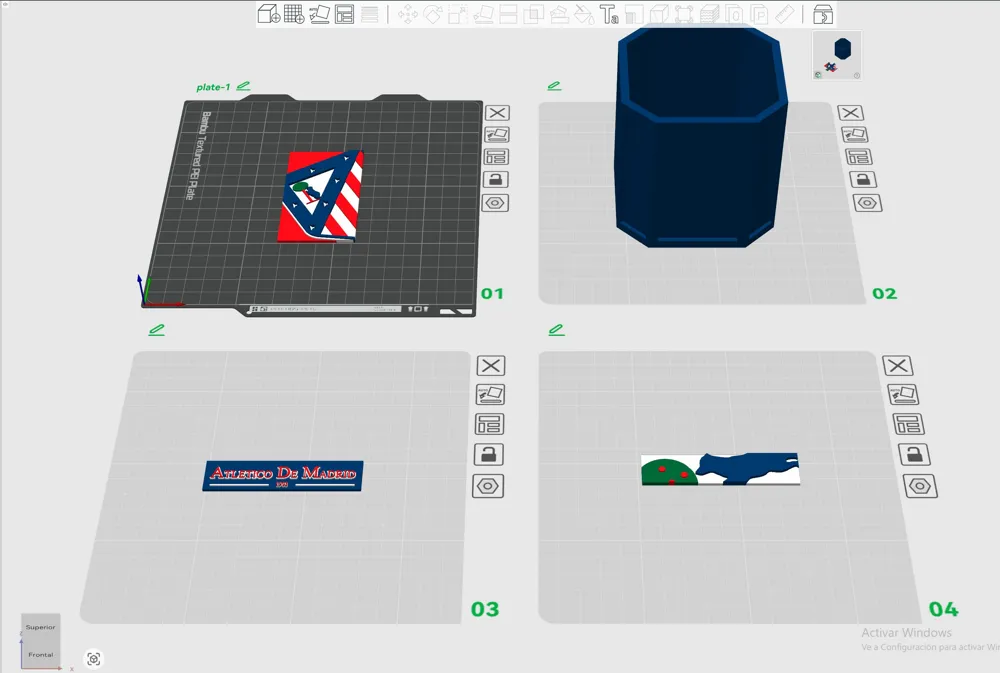Select the bear and tree plaque model
Screen dimensions: 1000x673
(x=720, y=470)
